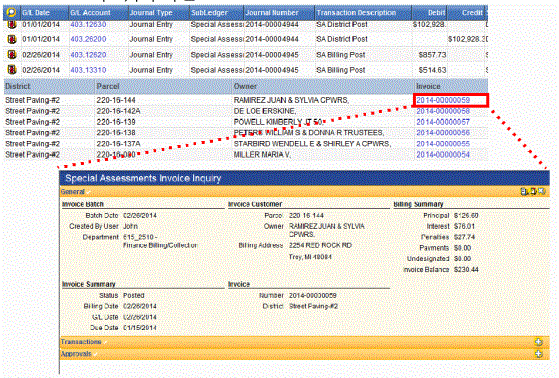Select the Parcel column header

(x=107, y=86)
